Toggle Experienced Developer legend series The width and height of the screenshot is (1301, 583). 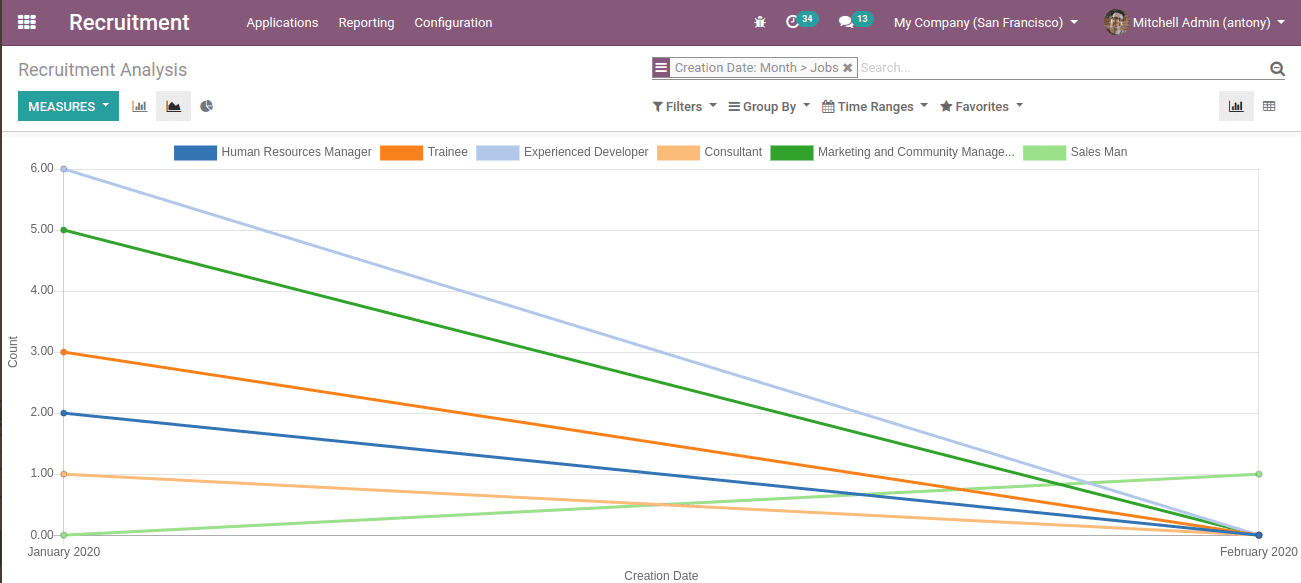[x=562, y=152]
